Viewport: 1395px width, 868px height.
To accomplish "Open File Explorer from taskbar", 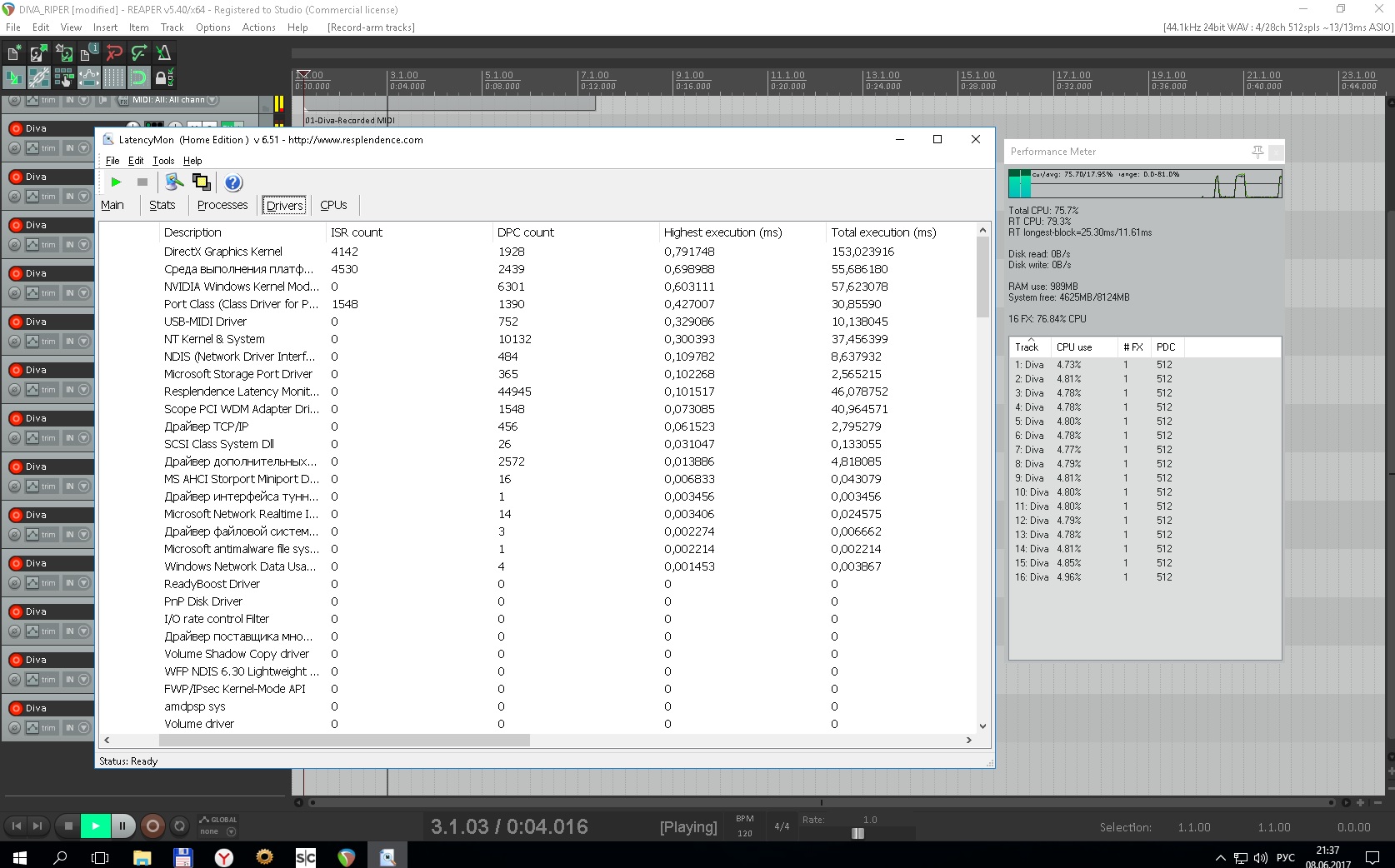I will (142, 856).
